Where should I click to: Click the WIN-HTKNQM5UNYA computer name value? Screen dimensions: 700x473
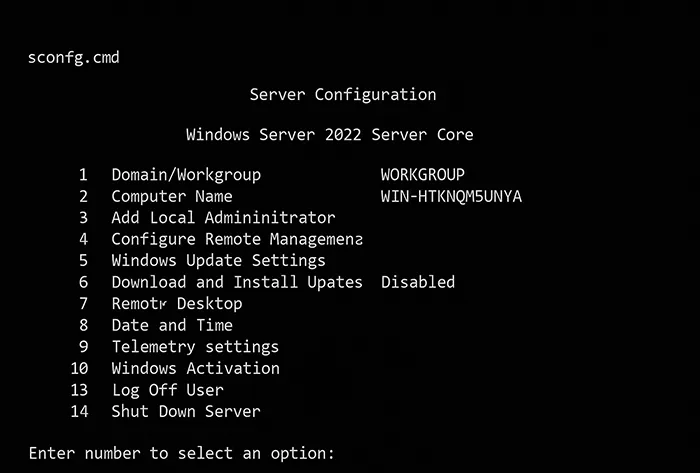pos(451,197)
